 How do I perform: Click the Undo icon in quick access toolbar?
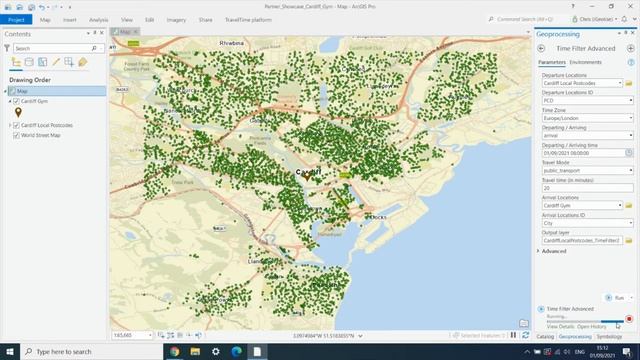(42, 7)
